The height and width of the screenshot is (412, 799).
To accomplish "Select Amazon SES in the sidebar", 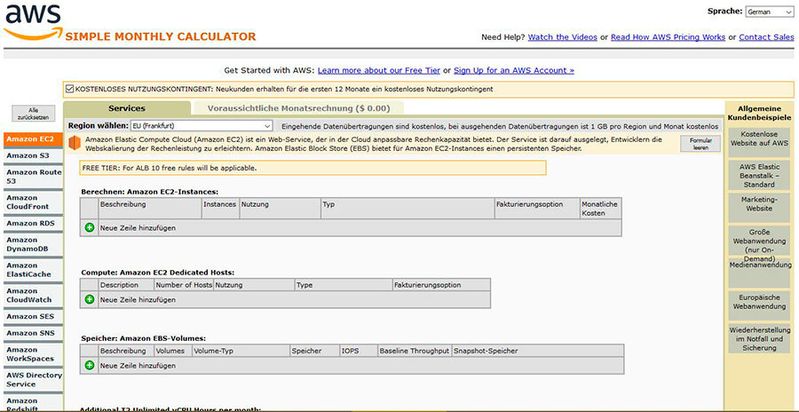I will (33, 316).
